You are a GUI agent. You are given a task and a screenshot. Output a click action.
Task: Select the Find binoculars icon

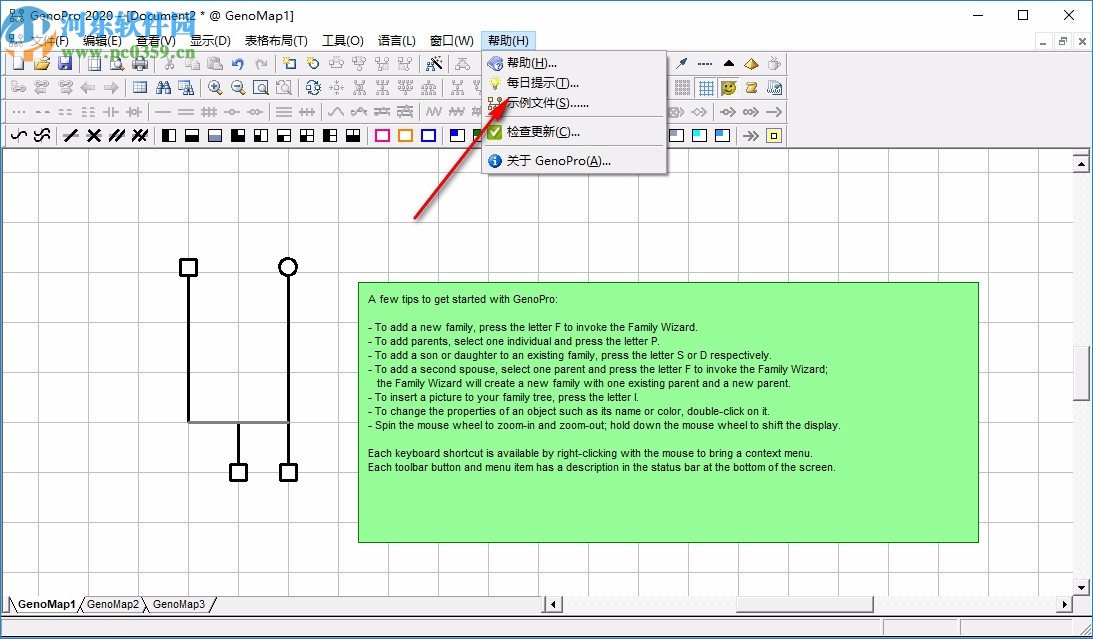click(x=163, y=86)
